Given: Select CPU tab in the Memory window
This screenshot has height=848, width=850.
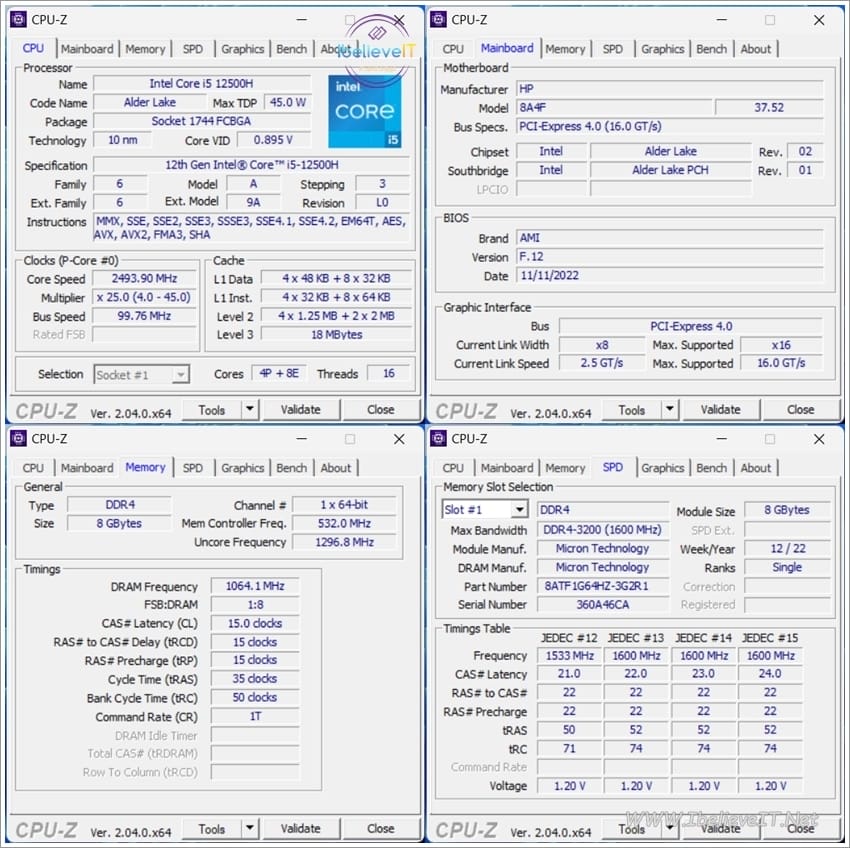Looking at the screenshot, I should [x=33, y=468].
